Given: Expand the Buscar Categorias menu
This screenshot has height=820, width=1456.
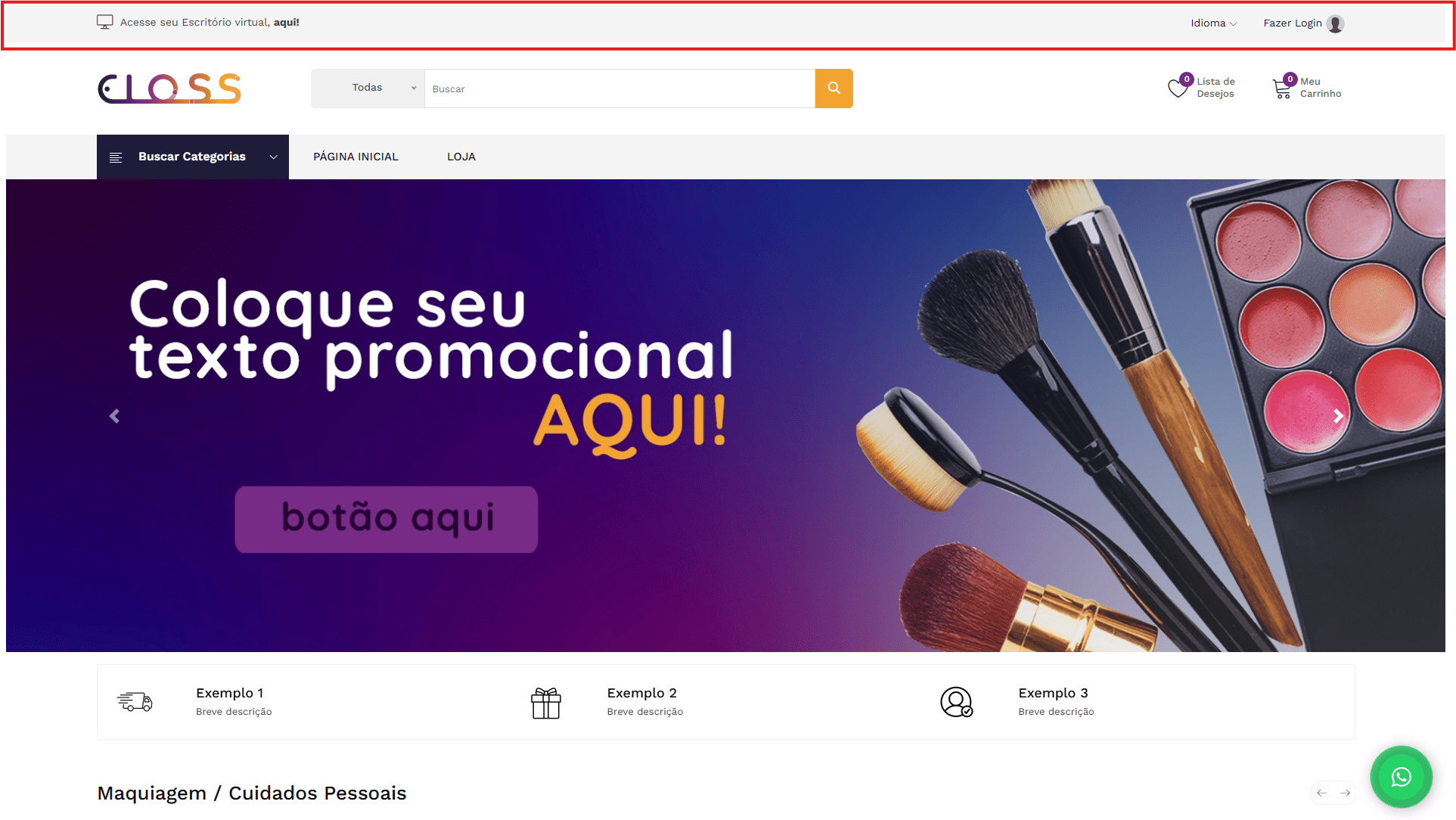Looking at the screenshot, I should click(193, 157).
